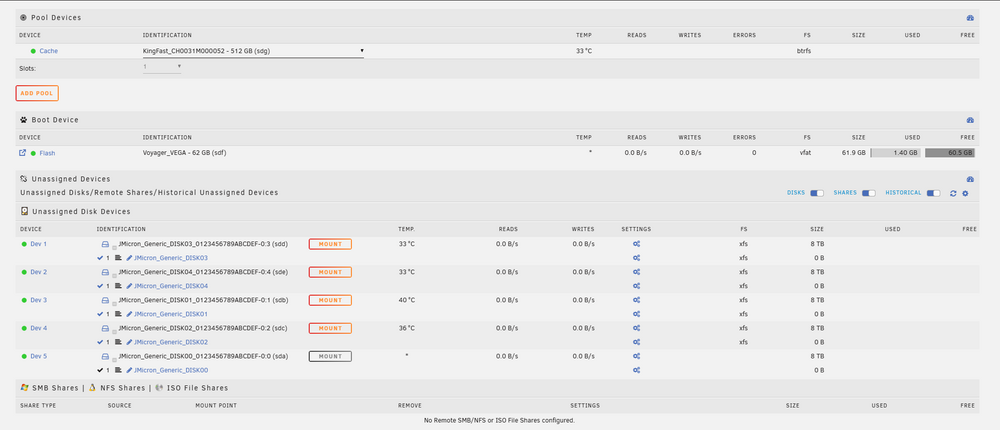
Task: Open settings gear for JMicron_Generic_DISK02 partition
Action: pyautogui.click(x=636, y=342)
